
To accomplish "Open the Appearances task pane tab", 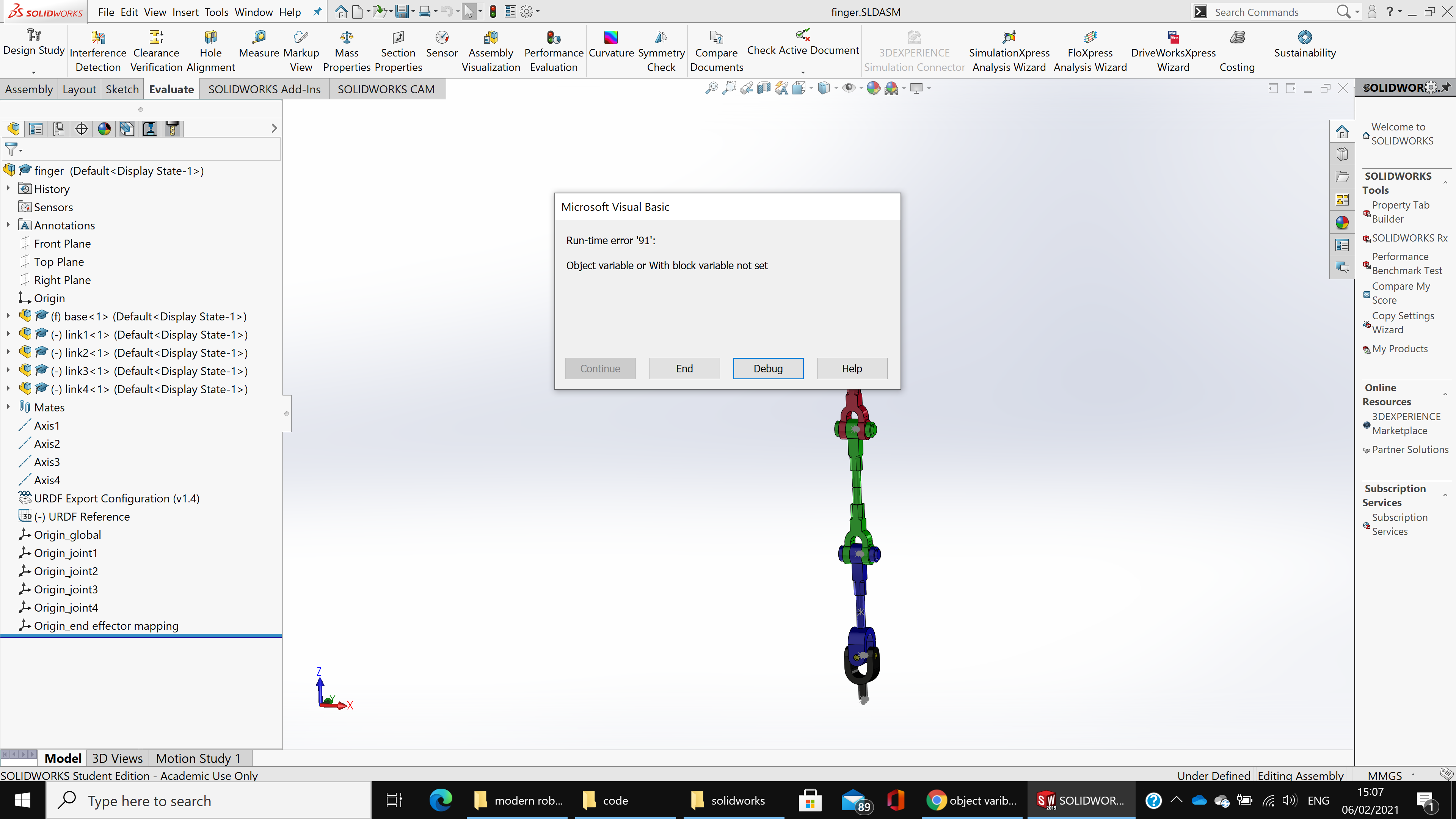I will pyautogui.click(x=1342, y=223).
